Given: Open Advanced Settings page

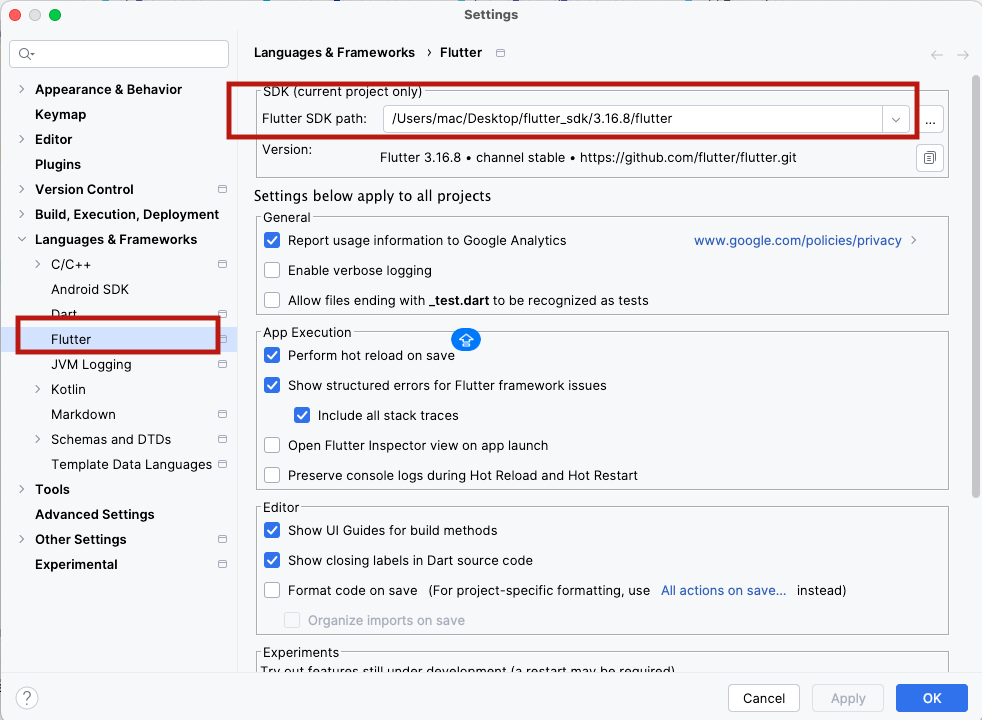Looking at the screenshot, I should click(x=95, y=515).
